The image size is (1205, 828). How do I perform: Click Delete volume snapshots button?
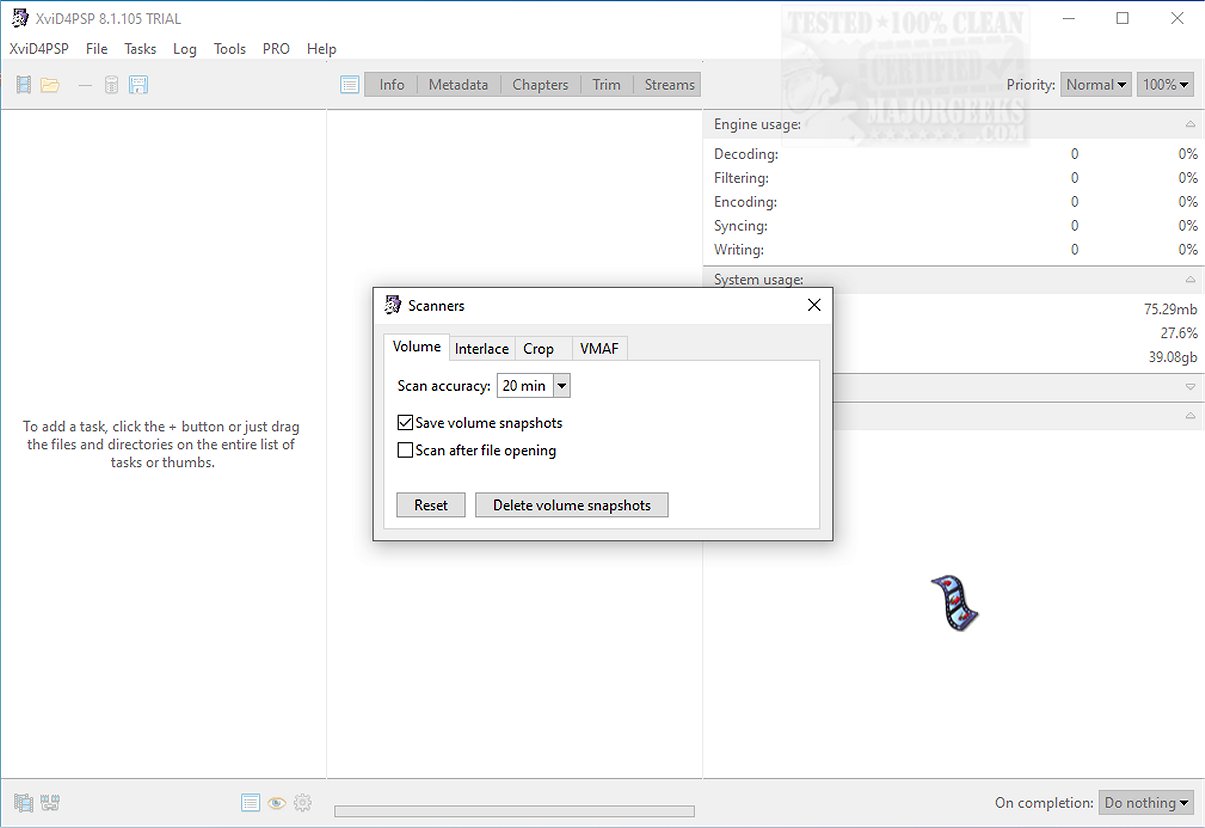pos(572,505)
